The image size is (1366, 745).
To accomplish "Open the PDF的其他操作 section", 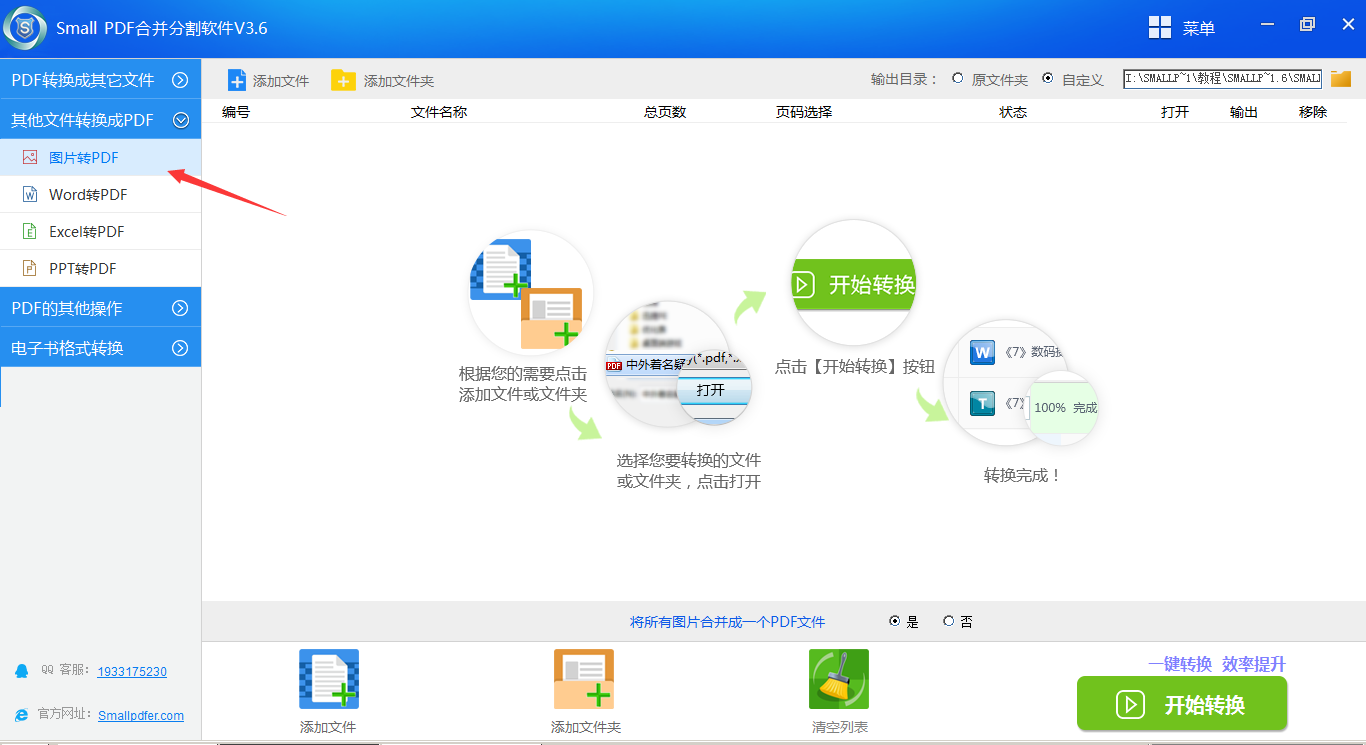I will coord(100,308).
